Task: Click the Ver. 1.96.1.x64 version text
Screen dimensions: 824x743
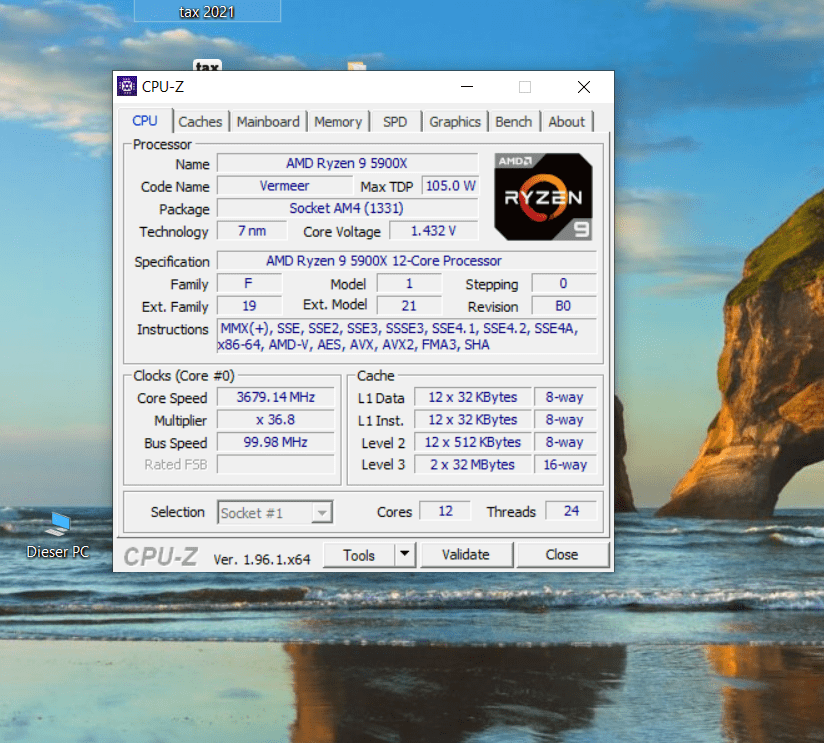Action: click(x=262, y=559)
